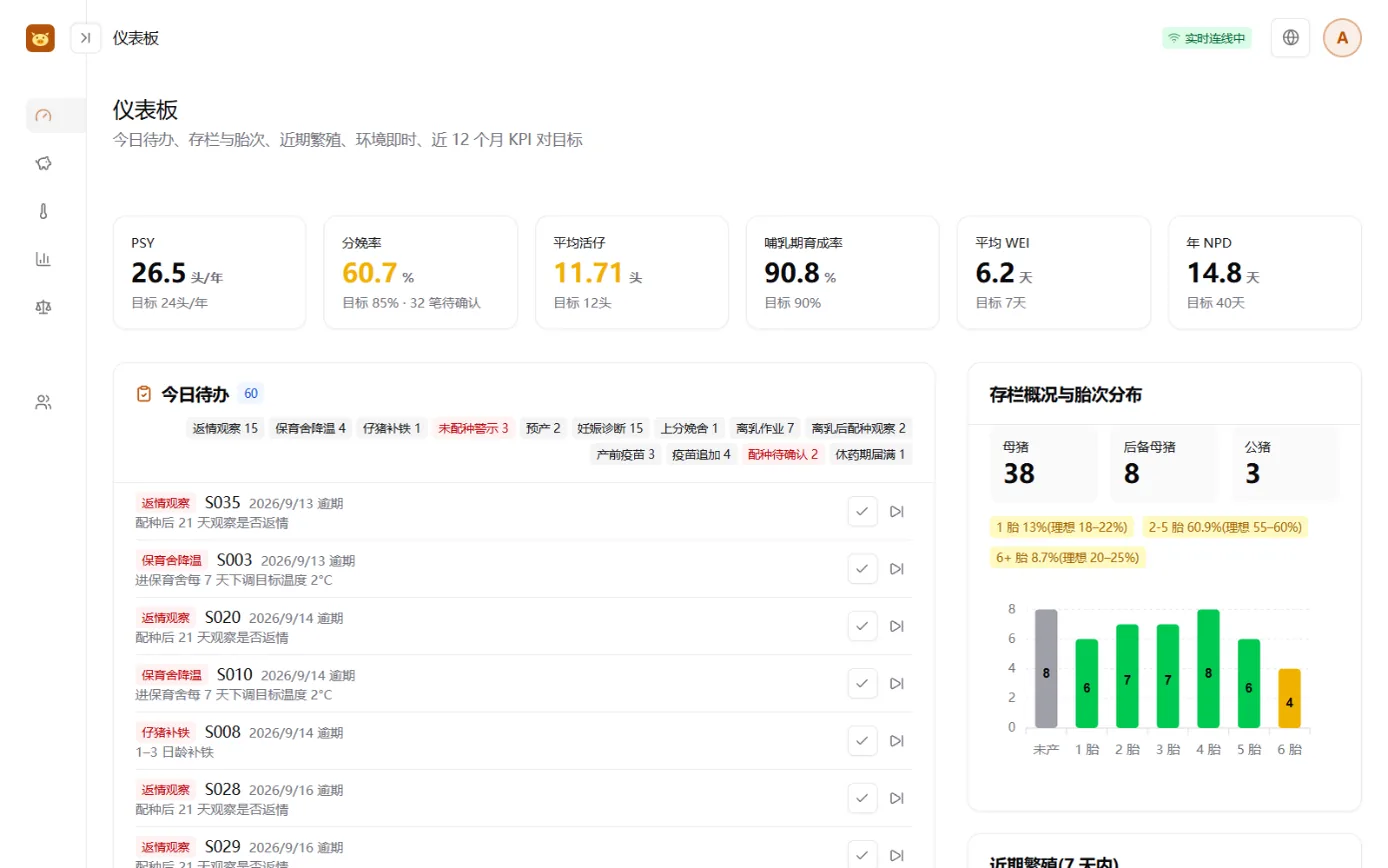
Task: Mark S028 返情观察 task as done
Action: point(862,798)
